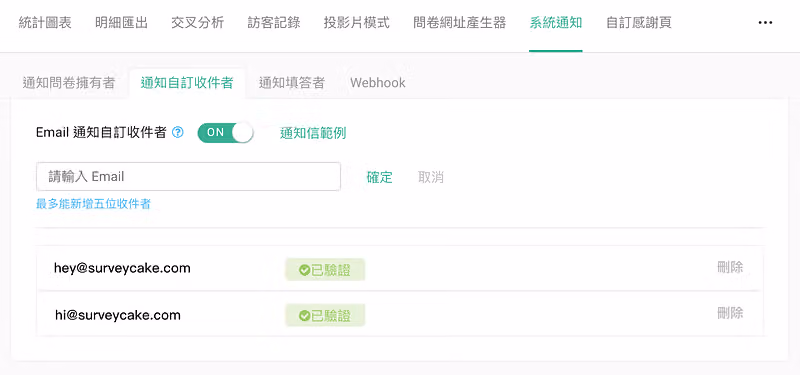Screen dimensions: 800x375
Task: Select 通知自訂收件者 sub-tab
Action: [x=187, y=83]
